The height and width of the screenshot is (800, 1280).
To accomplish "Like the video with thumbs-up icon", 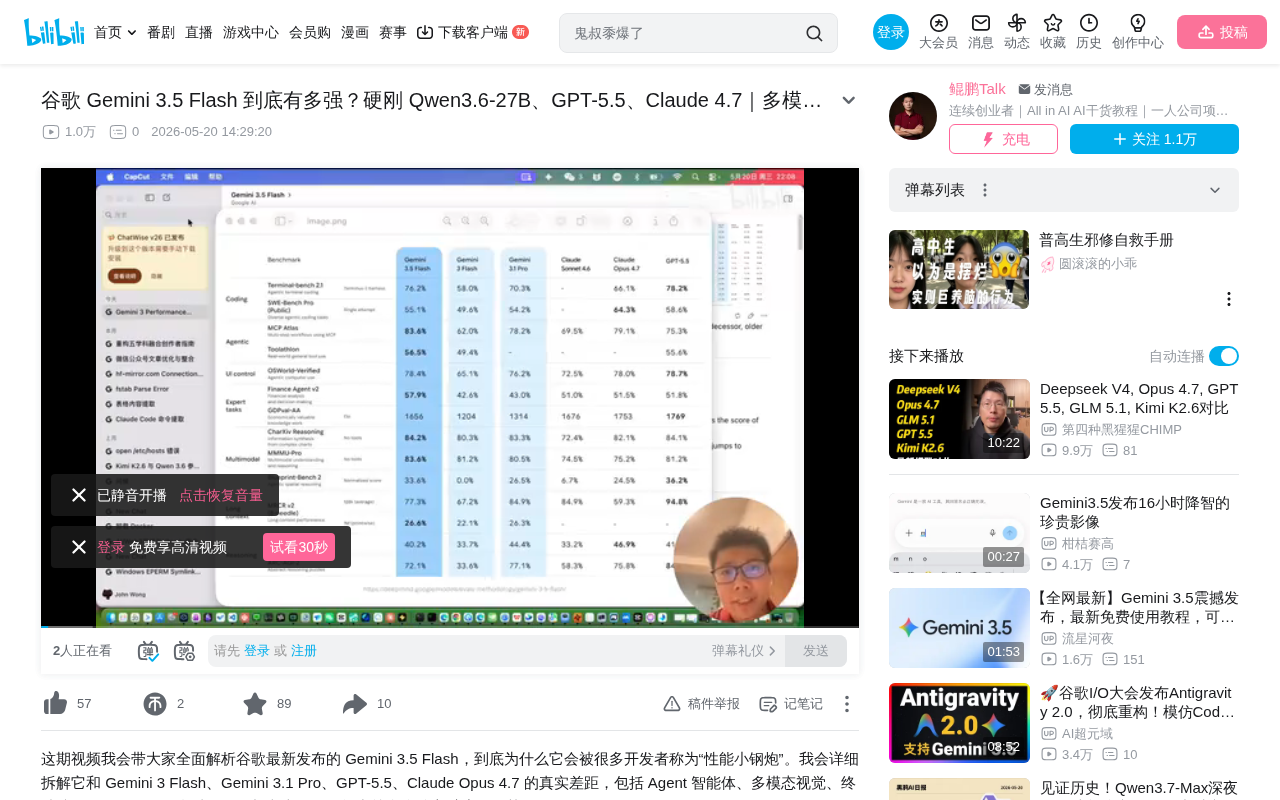I will tap(56, 704).
